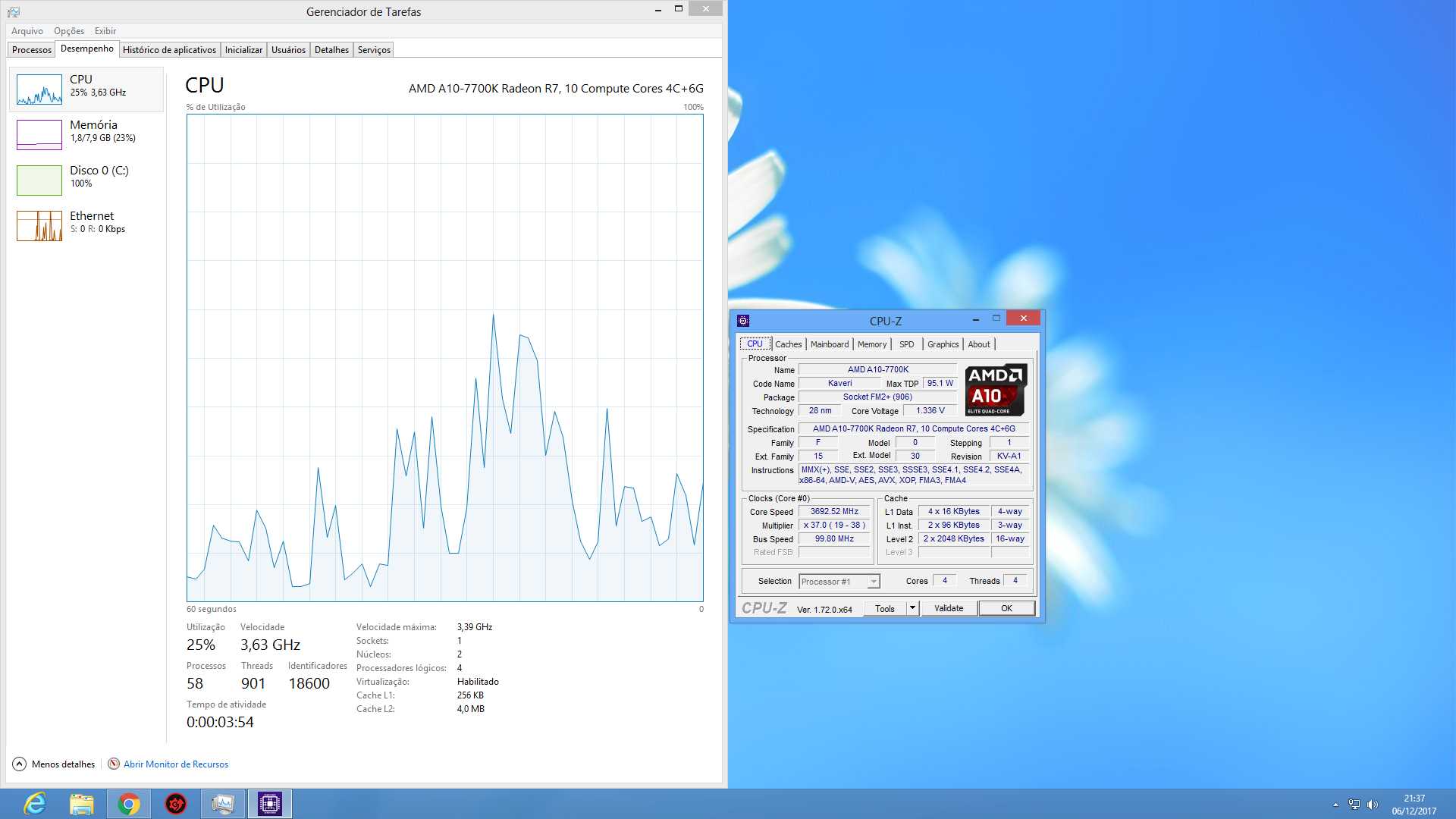Expand the Tools dropdown arrow
This screenshot has width=1456, height=819.
click(x=913, y=608)
